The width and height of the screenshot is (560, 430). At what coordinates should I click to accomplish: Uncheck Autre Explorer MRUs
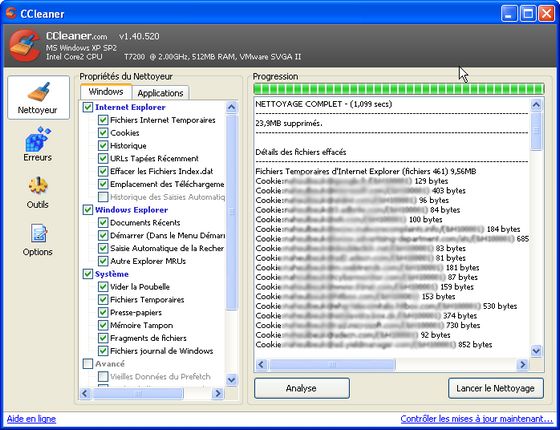[103, 261]
